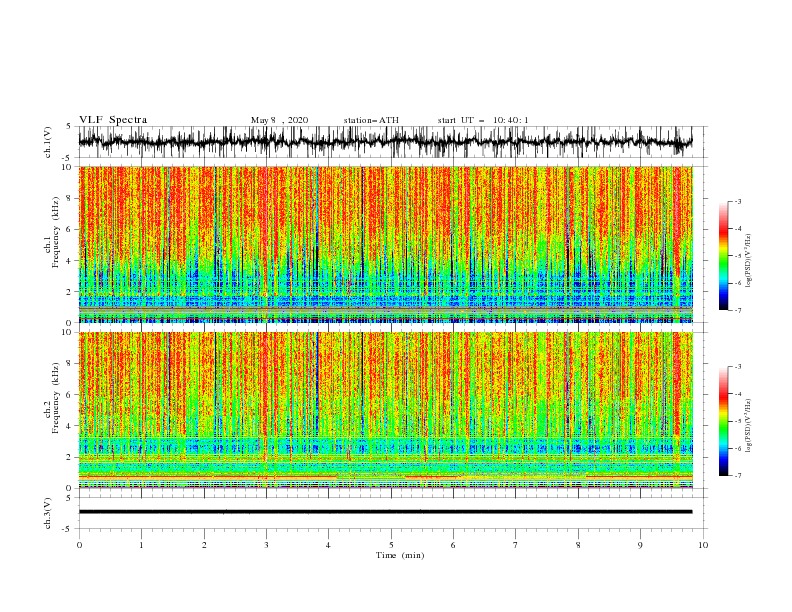Click the "station=ATH" header text
The height and width of the screenshot is (612, 792).
(x=371, y=120)
